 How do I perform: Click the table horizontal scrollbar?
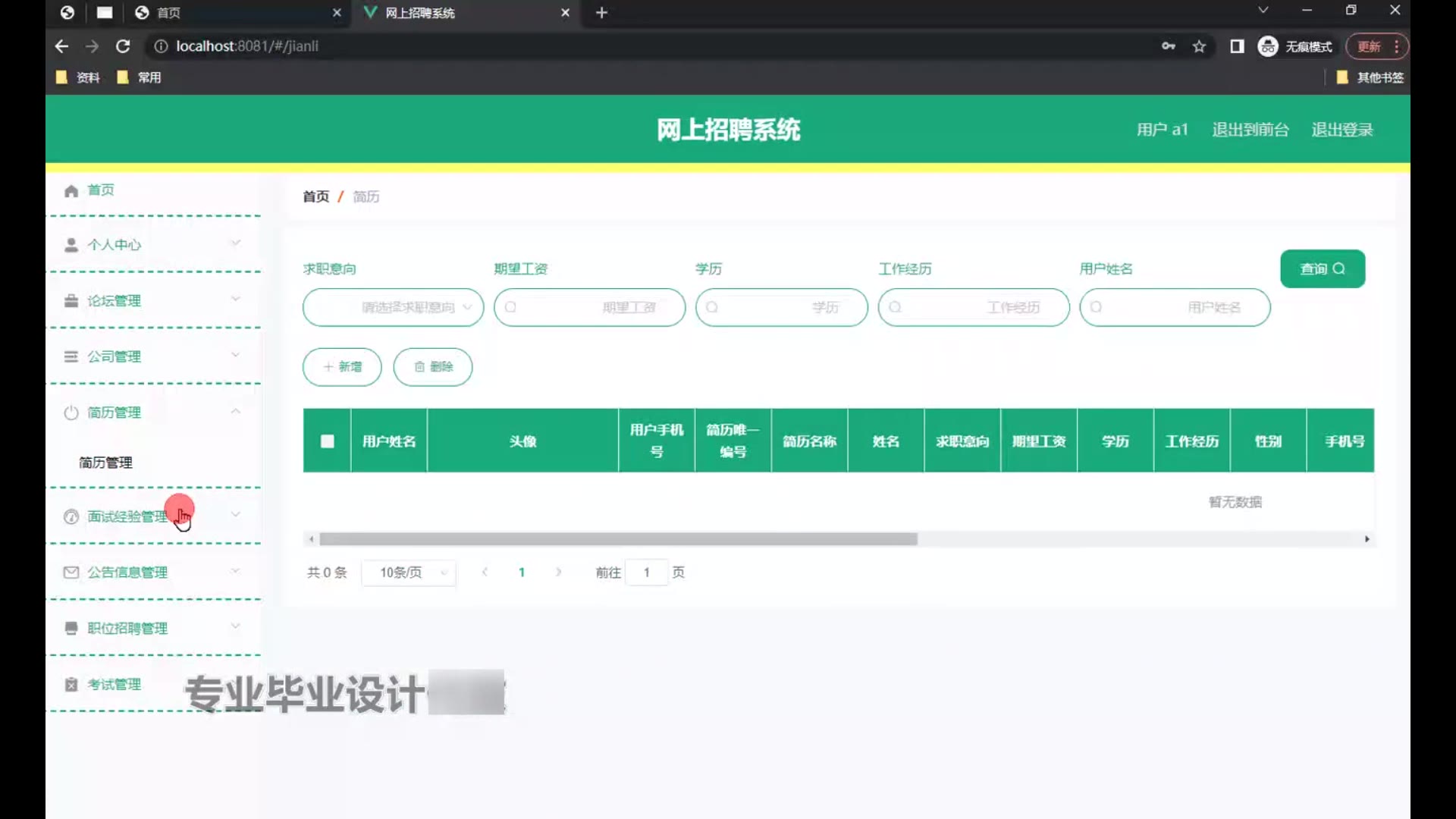(618, 539)
